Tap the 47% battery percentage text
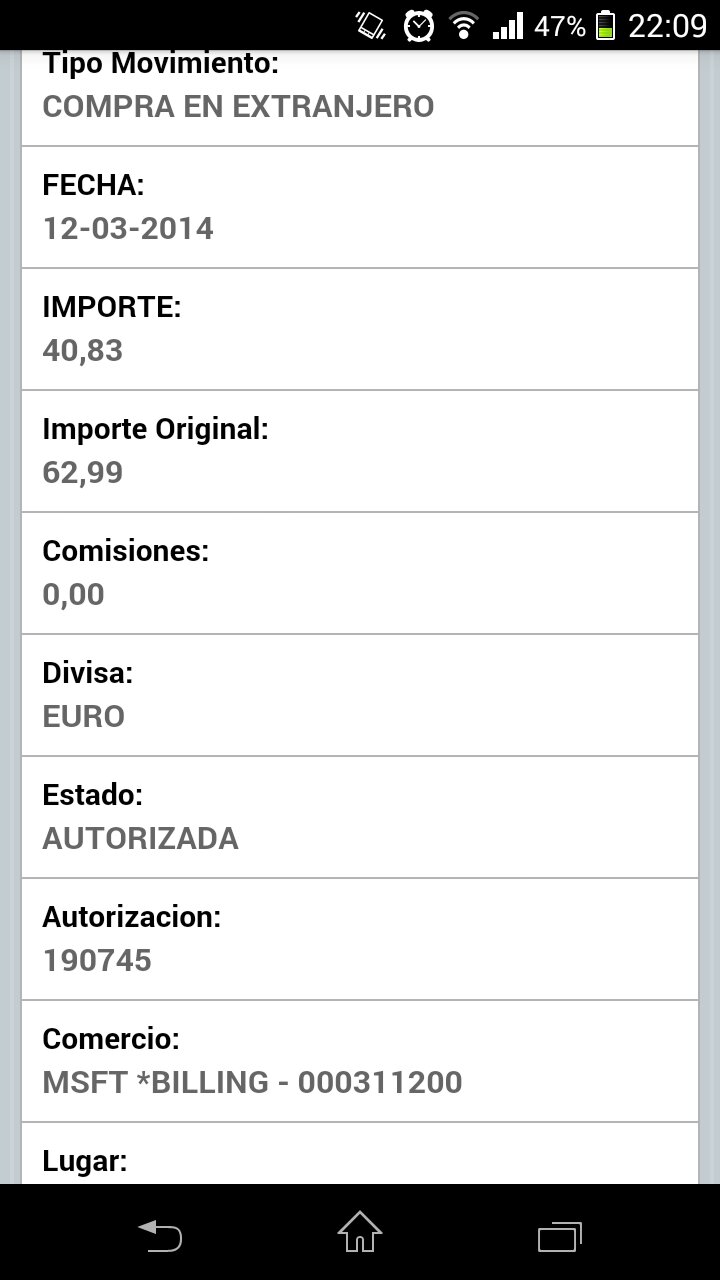The height and width of the screenshot is (1280, 720). coord(559,26)
